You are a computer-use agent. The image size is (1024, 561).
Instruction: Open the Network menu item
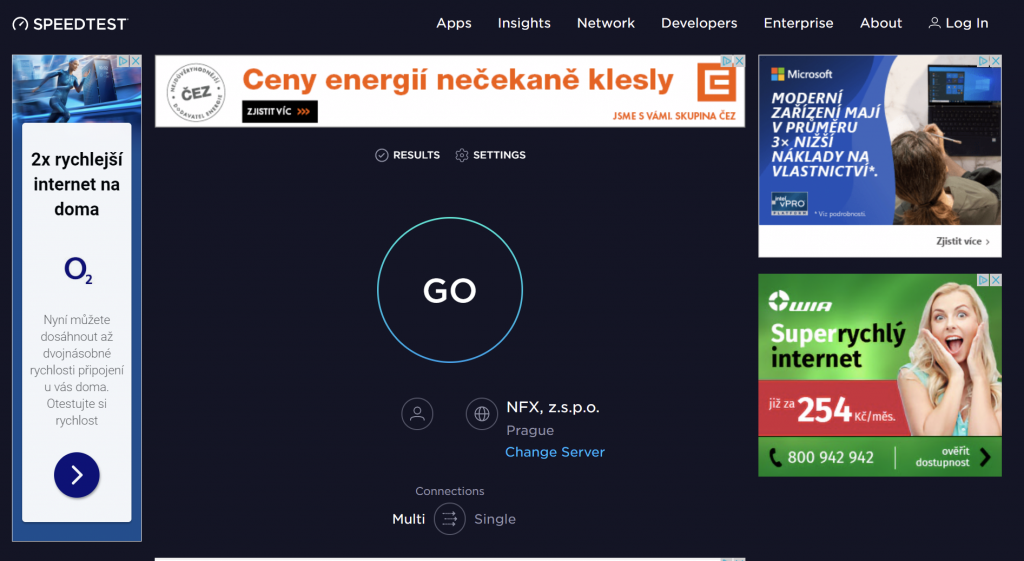point(605,23)
